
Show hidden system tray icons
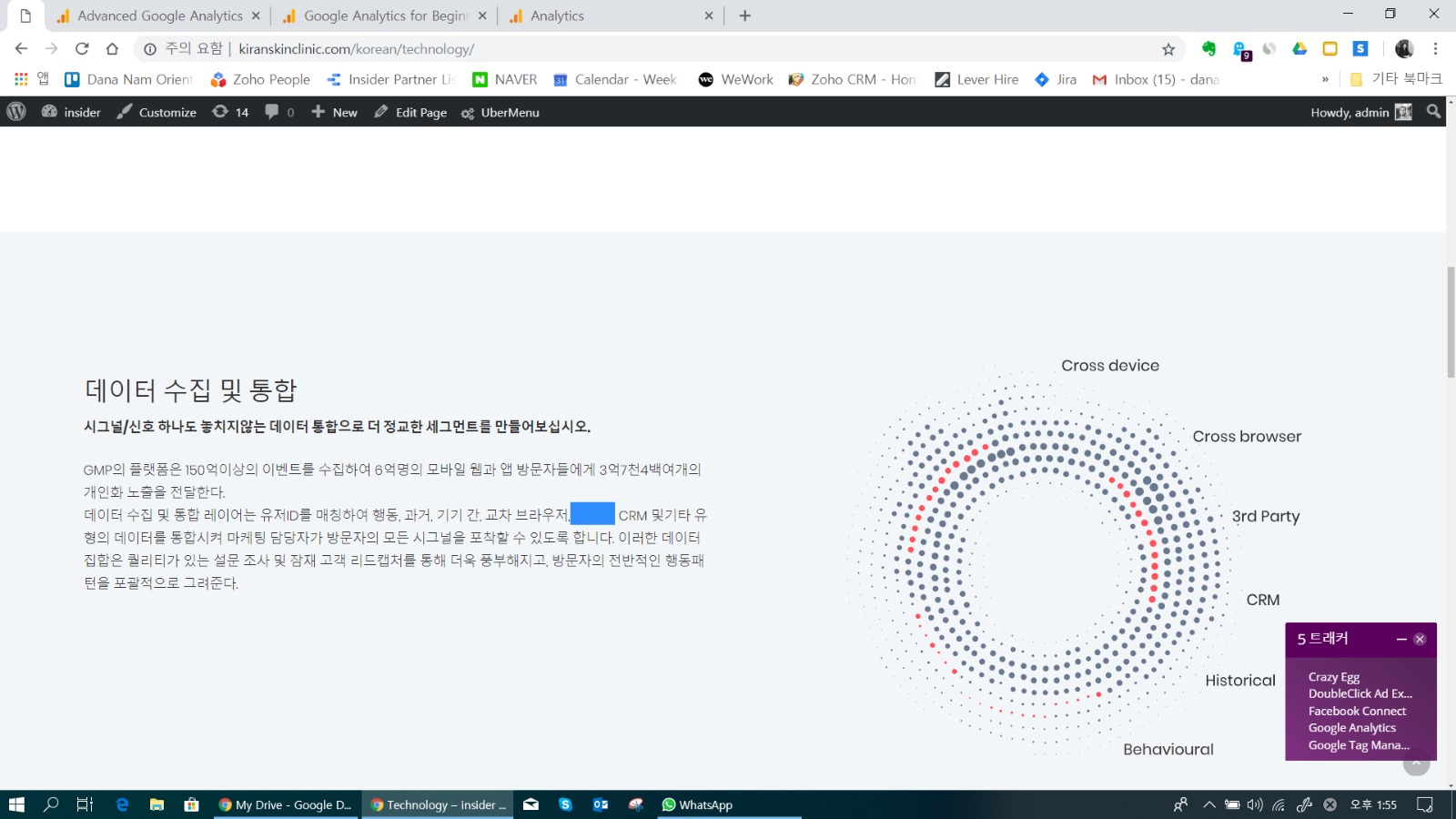(1208, 804)
